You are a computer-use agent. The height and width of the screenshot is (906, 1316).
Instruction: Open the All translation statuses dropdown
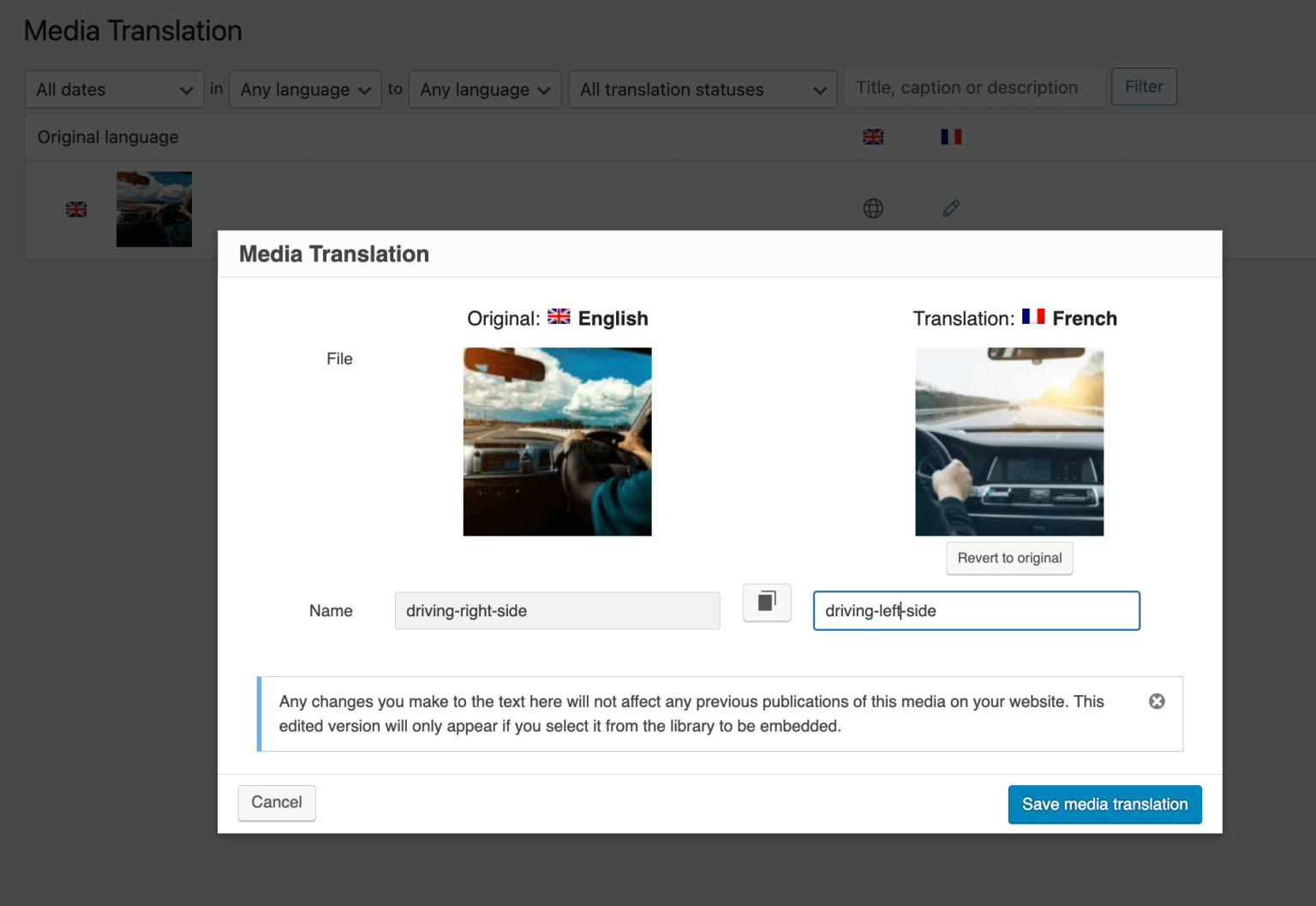[x=703, y=89]
